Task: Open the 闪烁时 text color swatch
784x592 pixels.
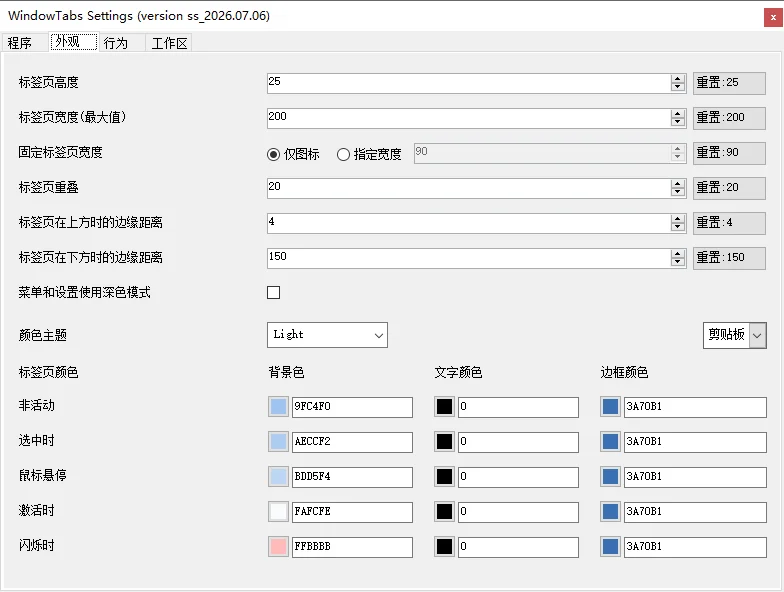Action: click(444, 546)
